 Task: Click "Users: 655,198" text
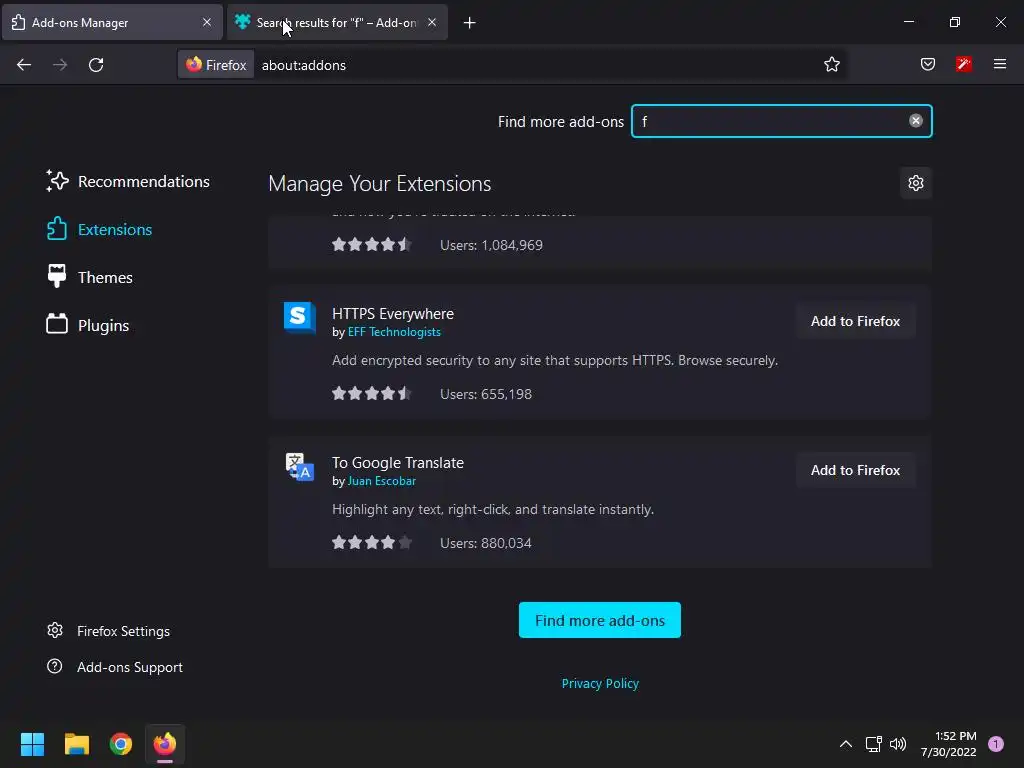[x=485, y=394]
